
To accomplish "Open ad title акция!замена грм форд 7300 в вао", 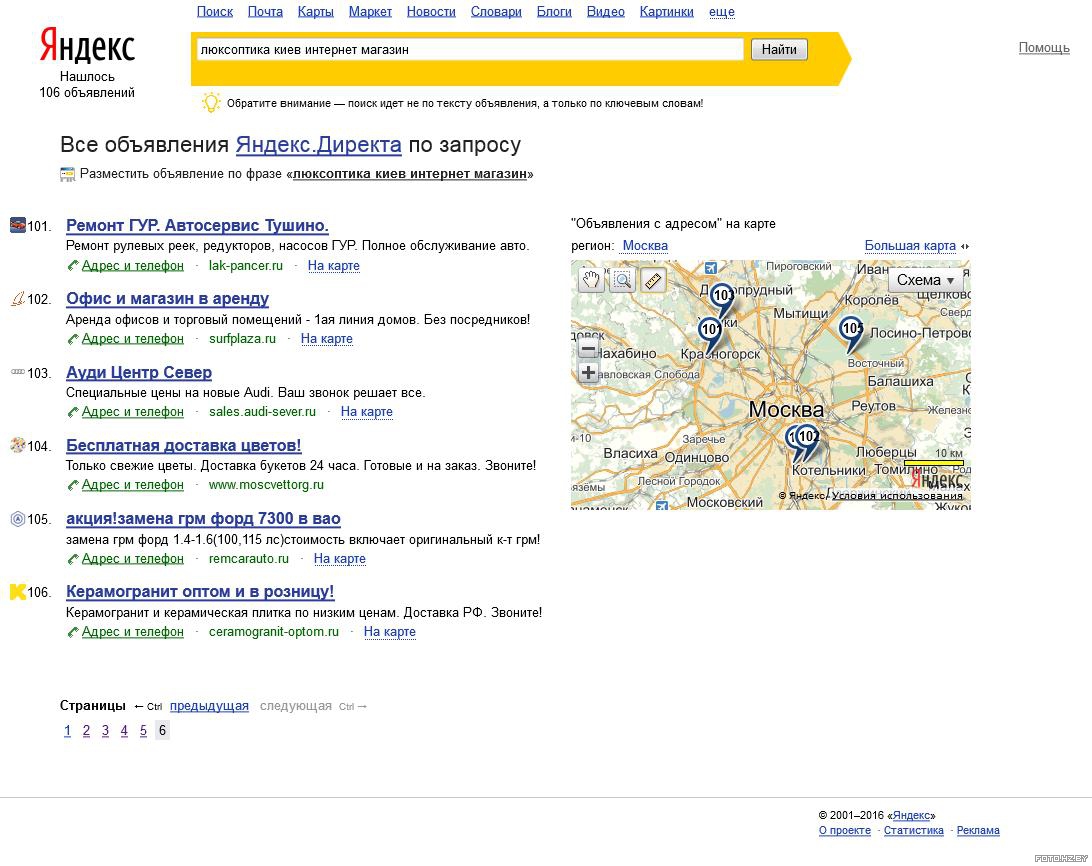I will (203, 518).
